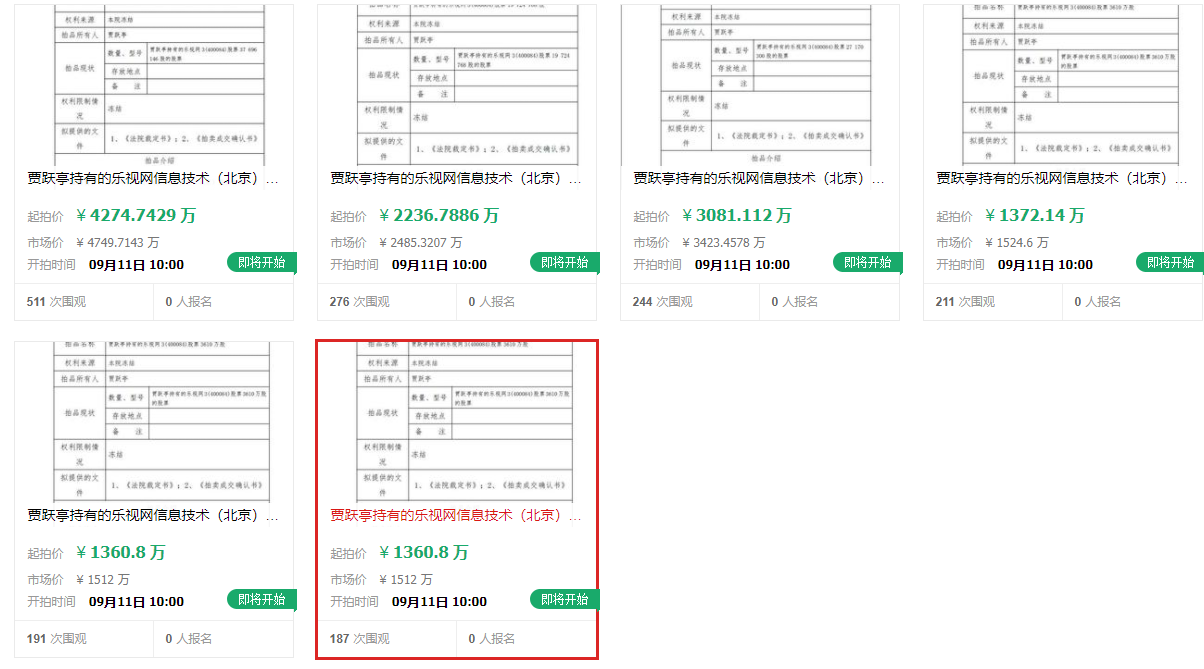Viewport: 1204px width, 669px height.
Task: Click 0 人报名 beside the 187 次围观 count
Action: (x=492, y=639)
